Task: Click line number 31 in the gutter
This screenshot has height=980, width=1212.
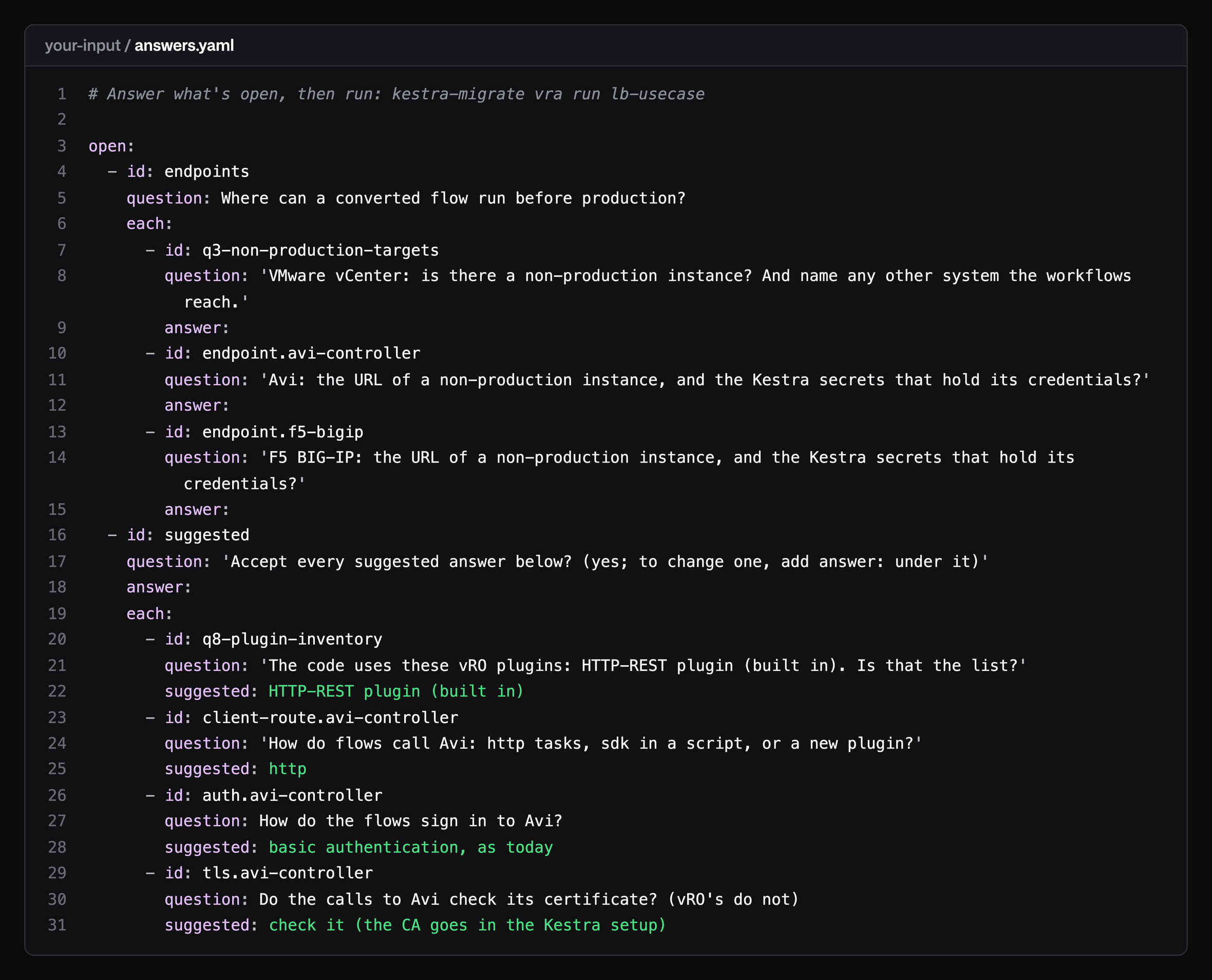Action: 57,925
